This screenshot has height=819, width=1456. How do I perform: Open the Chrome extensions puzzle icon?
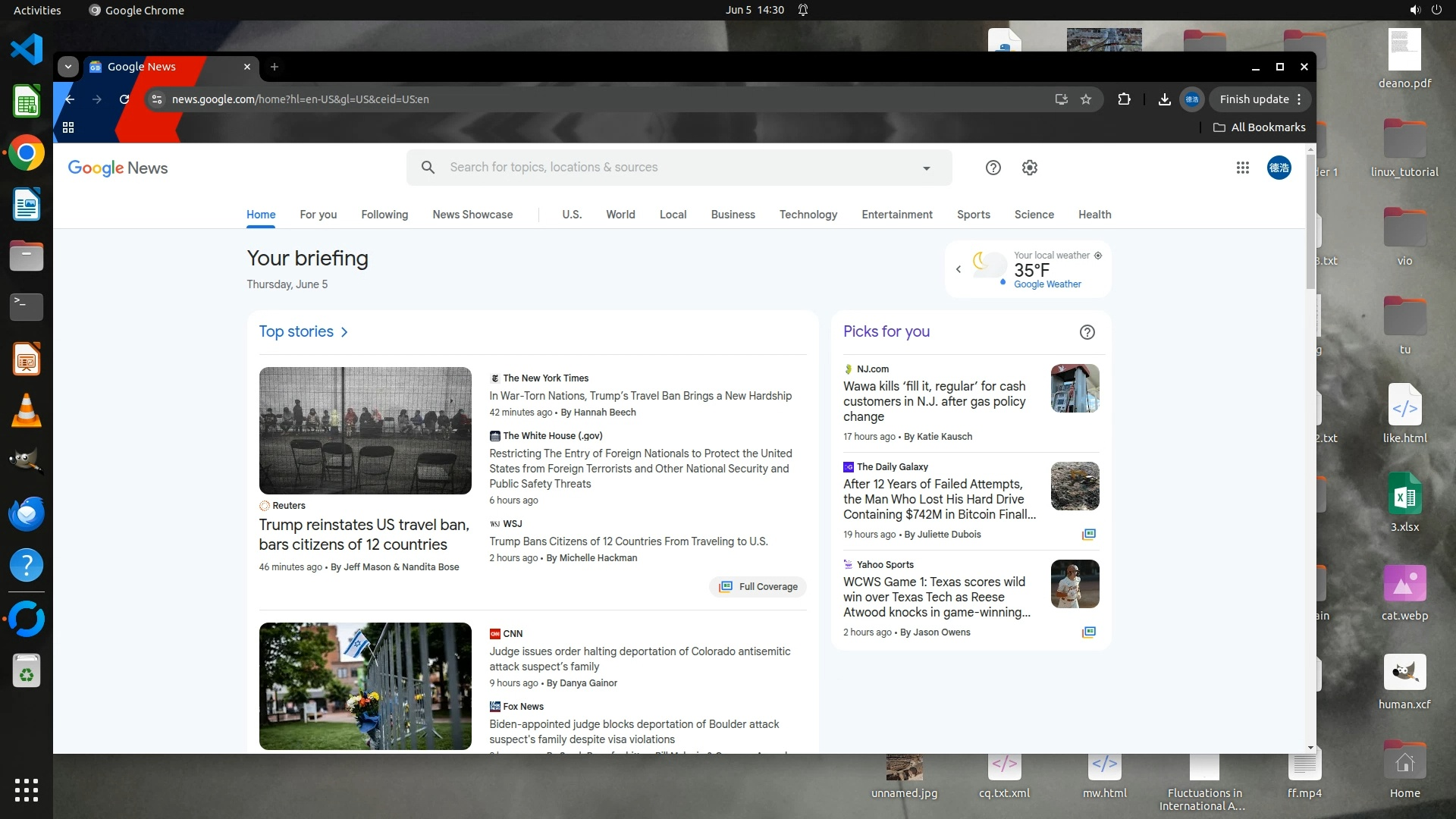point(1124,99)
